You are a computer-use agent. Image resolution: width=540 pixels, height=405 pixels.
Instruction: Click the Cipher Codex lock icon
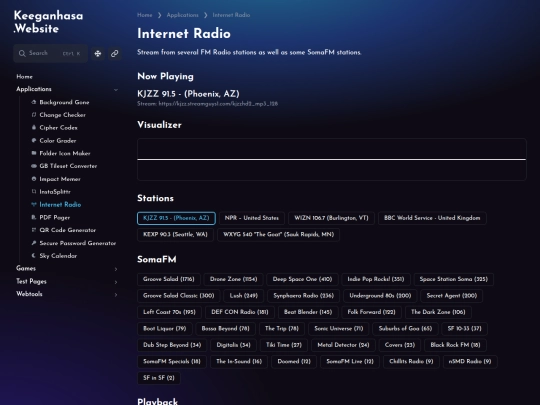[x=34, y=127]
